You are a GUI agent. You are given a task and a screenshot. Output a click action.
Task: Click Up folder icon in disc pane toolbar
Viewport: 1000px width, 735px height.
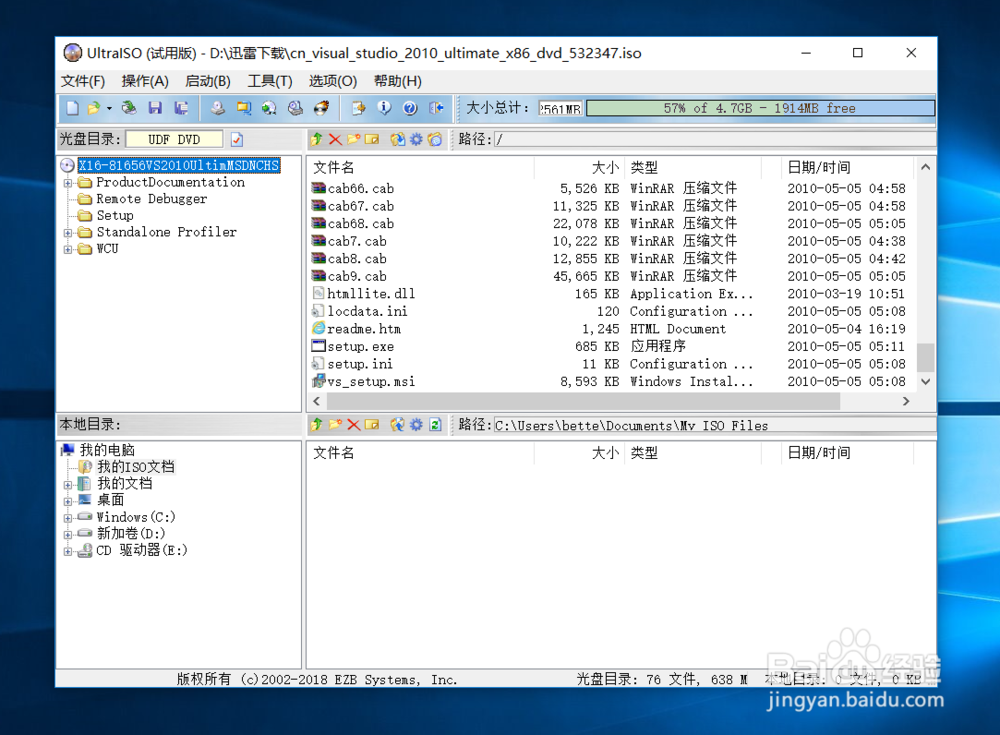316,139
